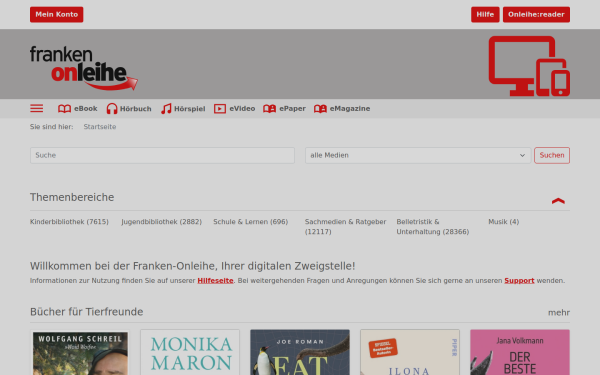600x375 pixels.
Task: Click the eVideo play icon
Action: (220, 109)
